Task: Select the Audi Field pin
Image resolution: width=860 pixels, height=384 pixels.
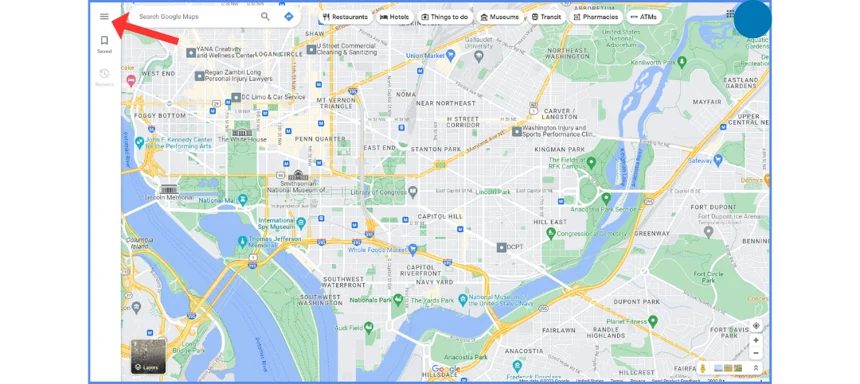Action: [x=370, y=327]
